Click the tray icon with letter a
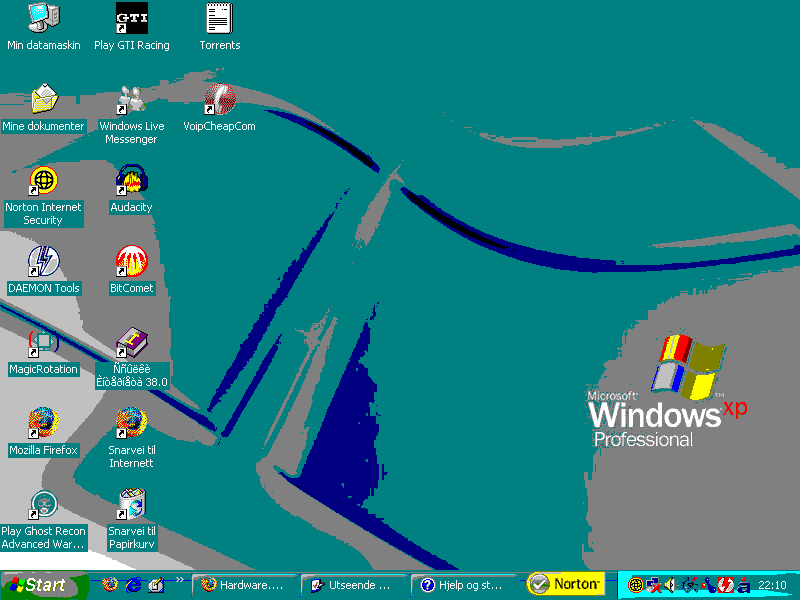The width and height of the screenshot is (800, 600). tap(743, 585)
